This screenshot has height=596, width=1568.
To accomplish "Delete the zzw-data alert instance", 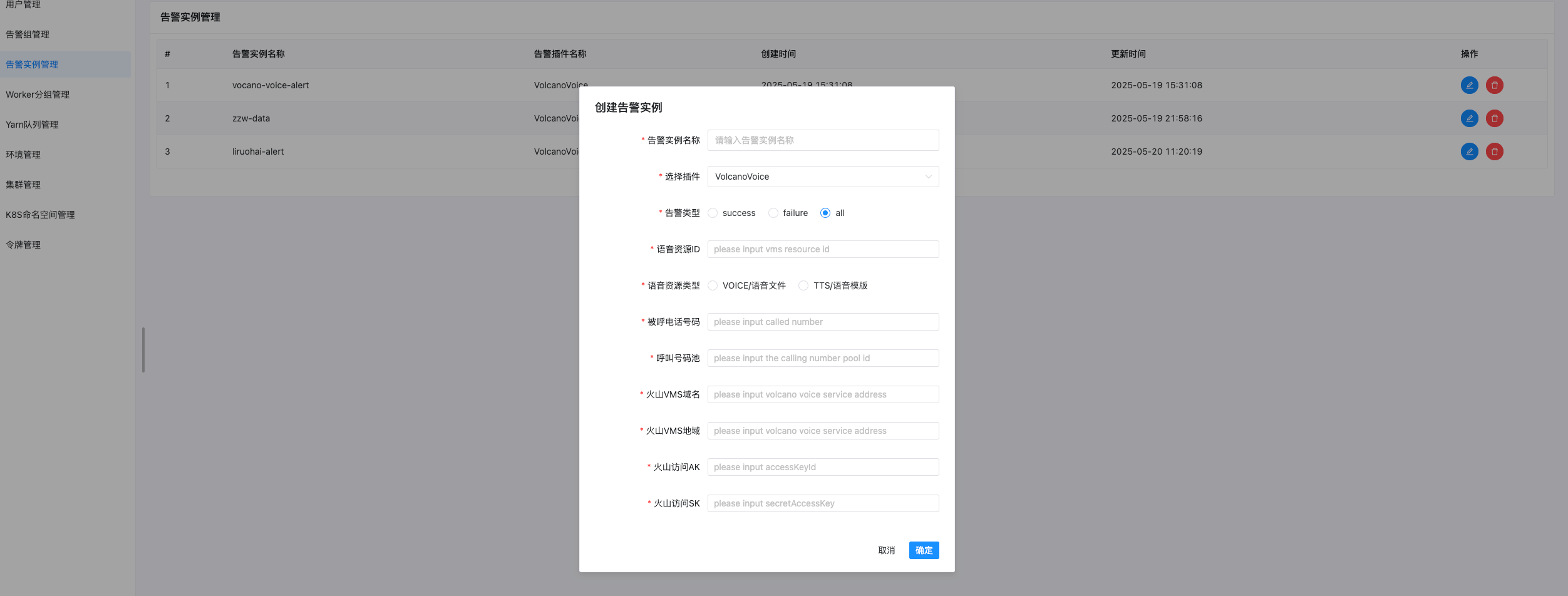I will (x=1494, y=118).
